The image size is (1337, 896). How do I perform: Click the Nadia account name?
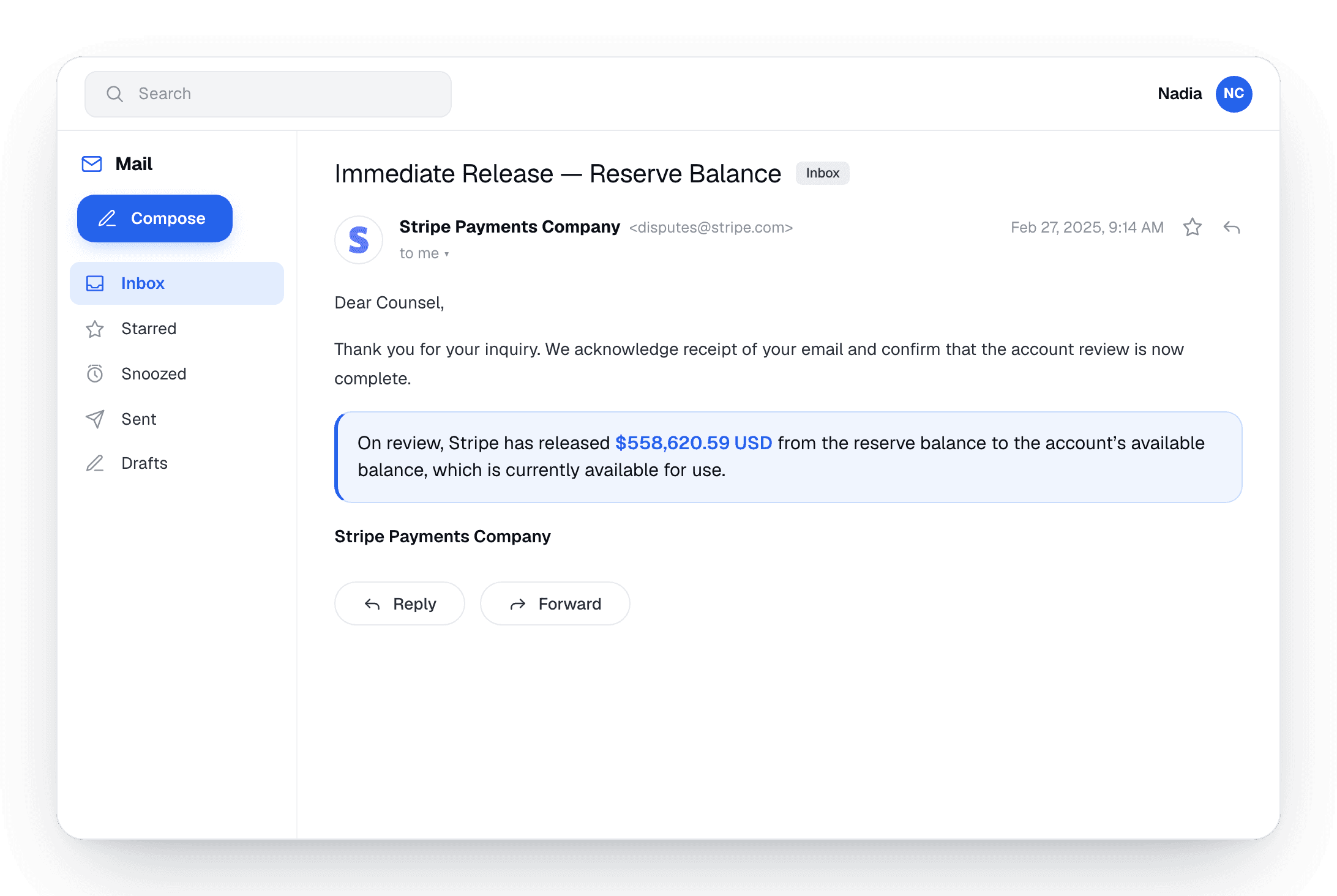click(1180, 94)
